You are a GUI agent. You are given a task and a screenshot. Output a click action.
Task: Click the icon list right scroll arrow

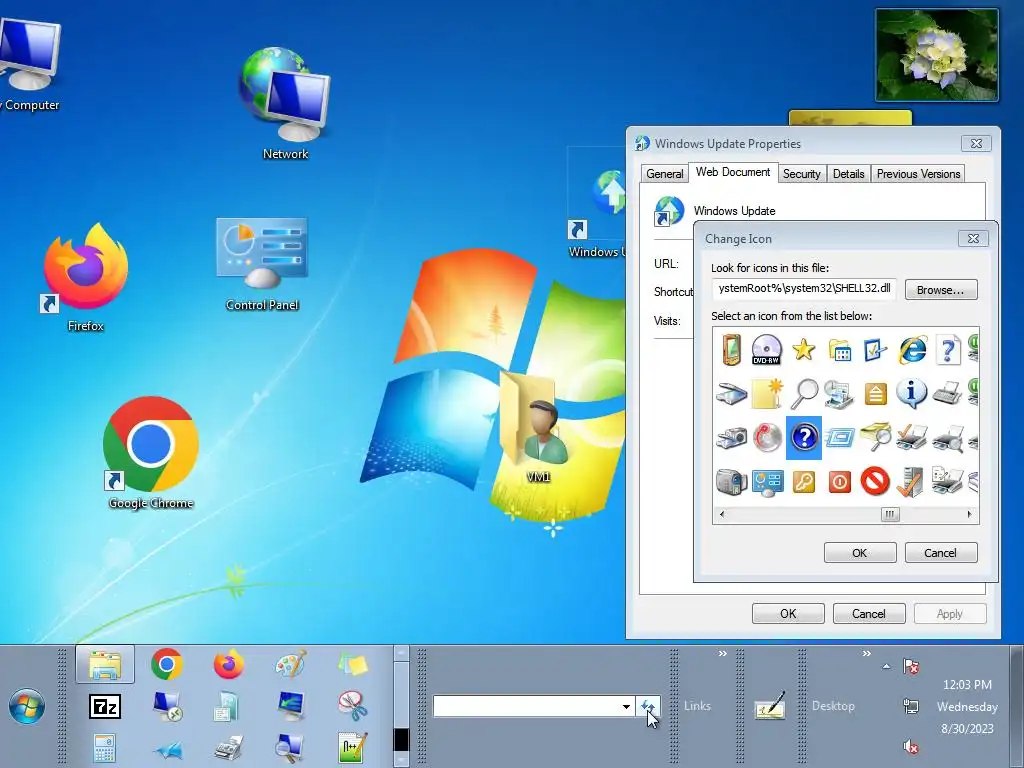[x=969, y=515]
